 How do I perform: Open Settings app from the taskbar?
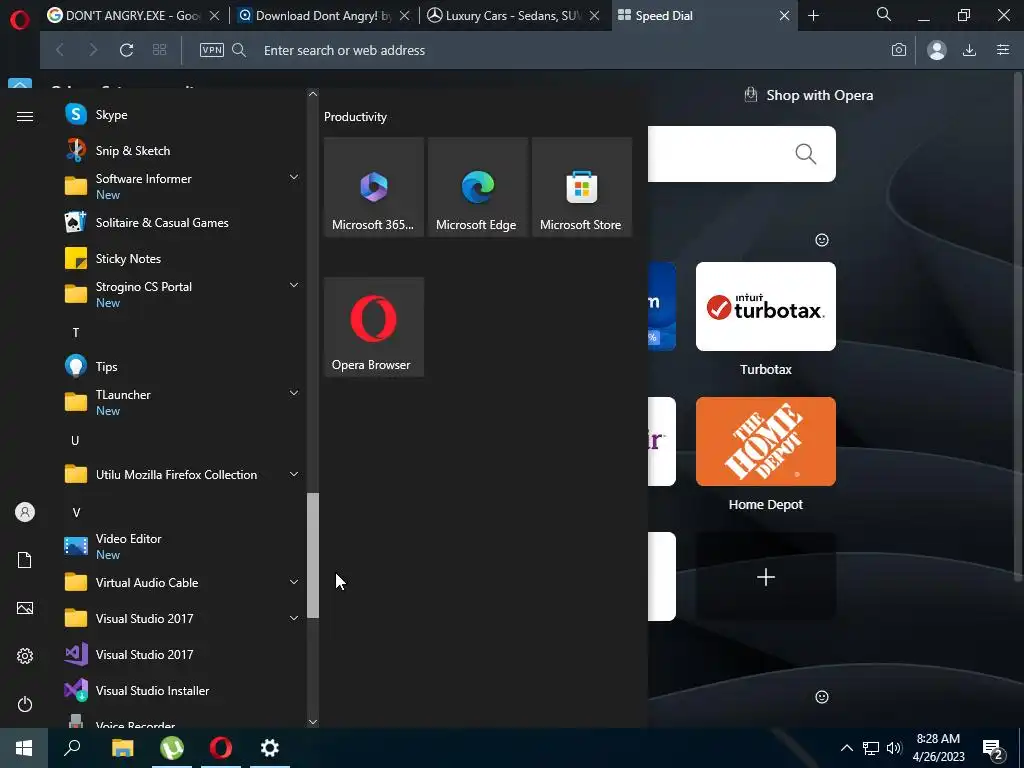tap(270, 748)
